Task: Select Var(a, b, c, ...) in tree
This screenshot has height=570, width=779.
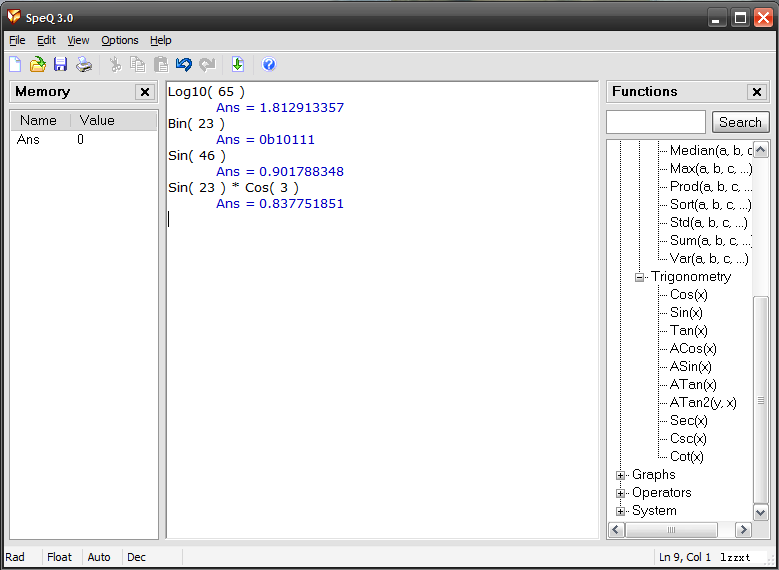Action: coord(709,259)
